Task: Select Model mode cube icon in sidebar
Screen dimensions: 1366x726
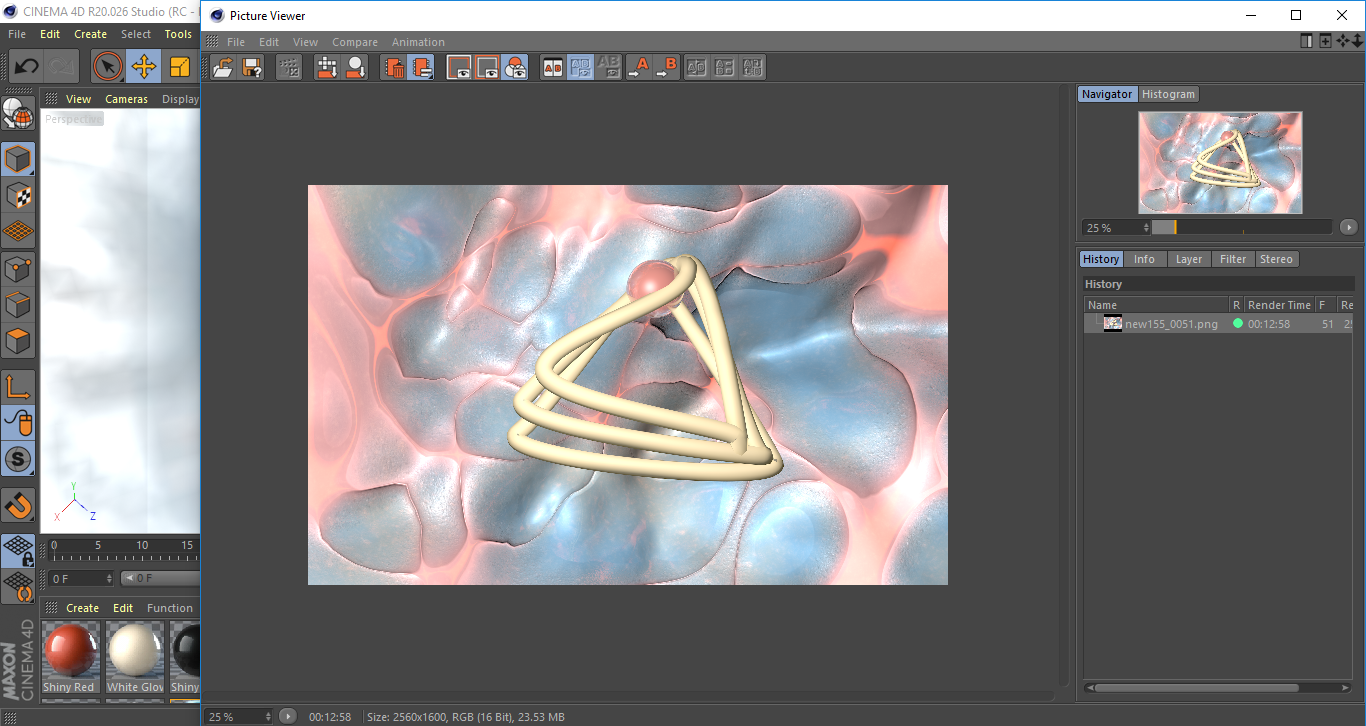Action: pyautogui.click(x=18, y=159)
